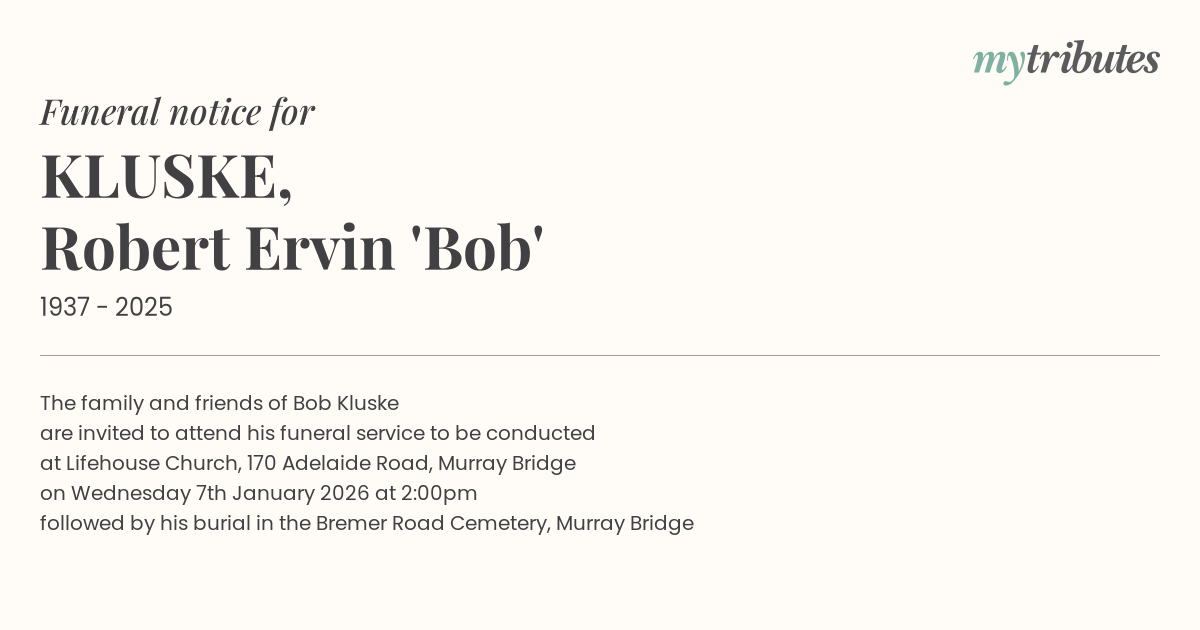Click the "Funeral notice for" italic heading

point(177,112)
